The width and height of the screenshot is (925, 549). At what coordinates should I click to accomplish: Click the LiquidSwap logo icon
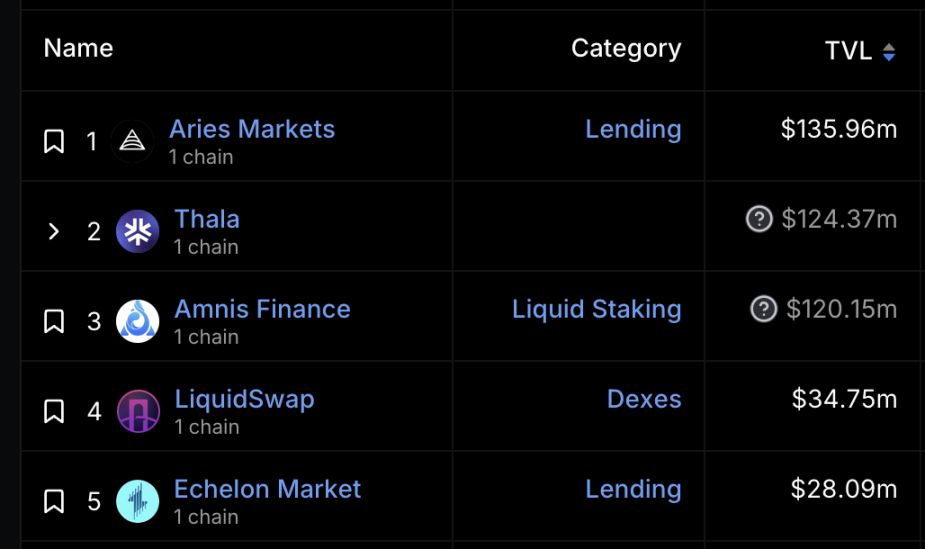(x=137, y=412)
